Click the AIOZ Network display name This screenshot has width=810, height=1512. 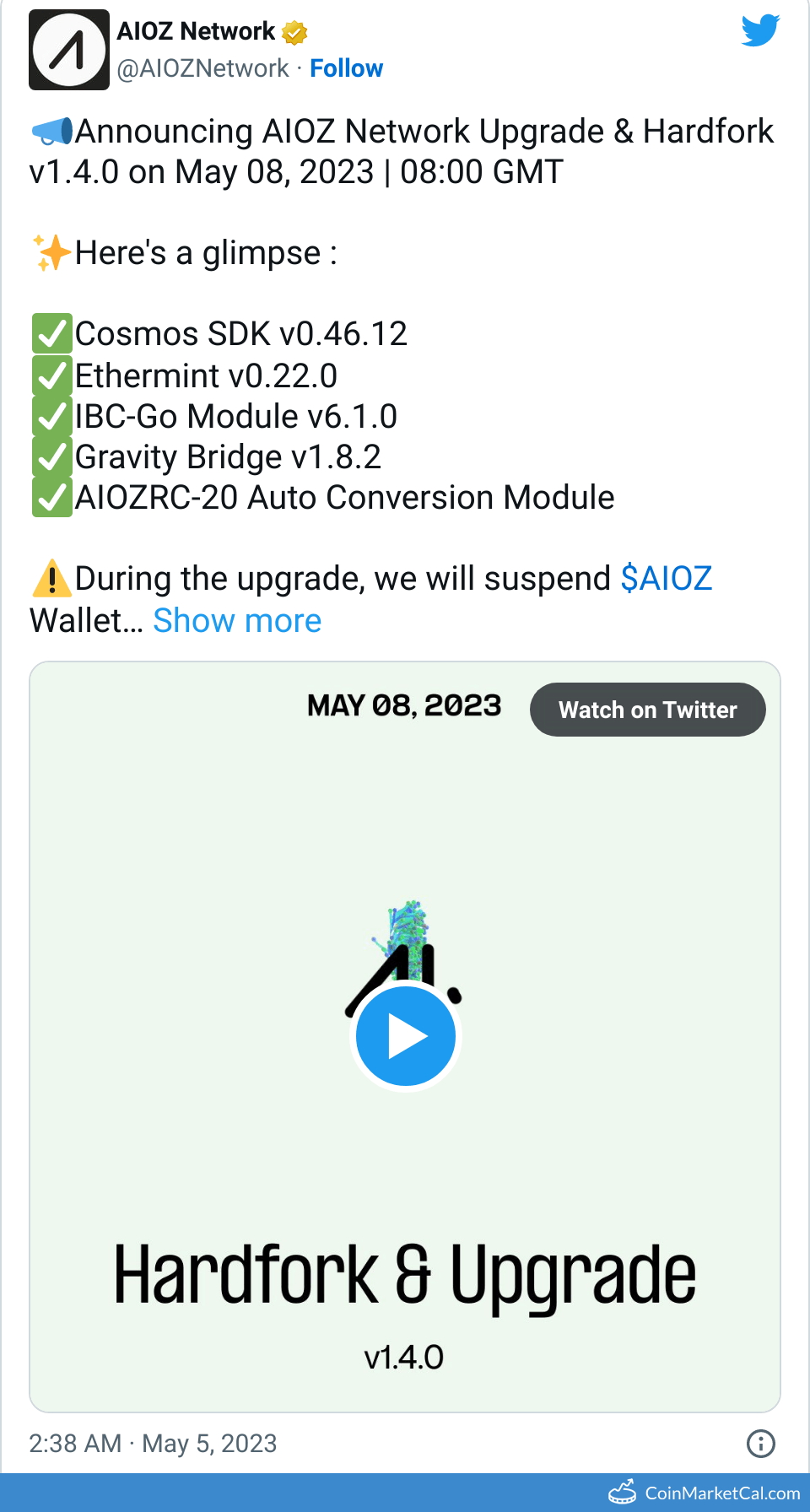(x=196, y=31)
